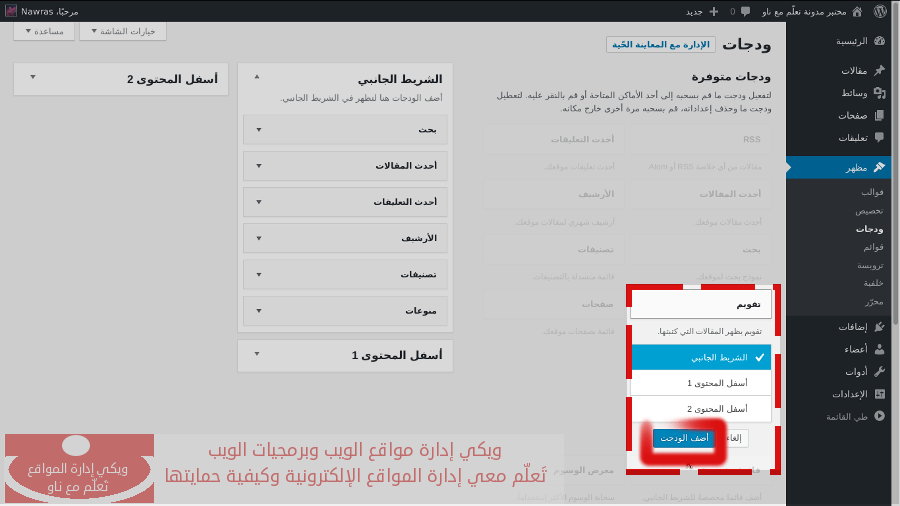Open the comments bubble in admin bar
The image size is (900, 506).
click(745, 11)
